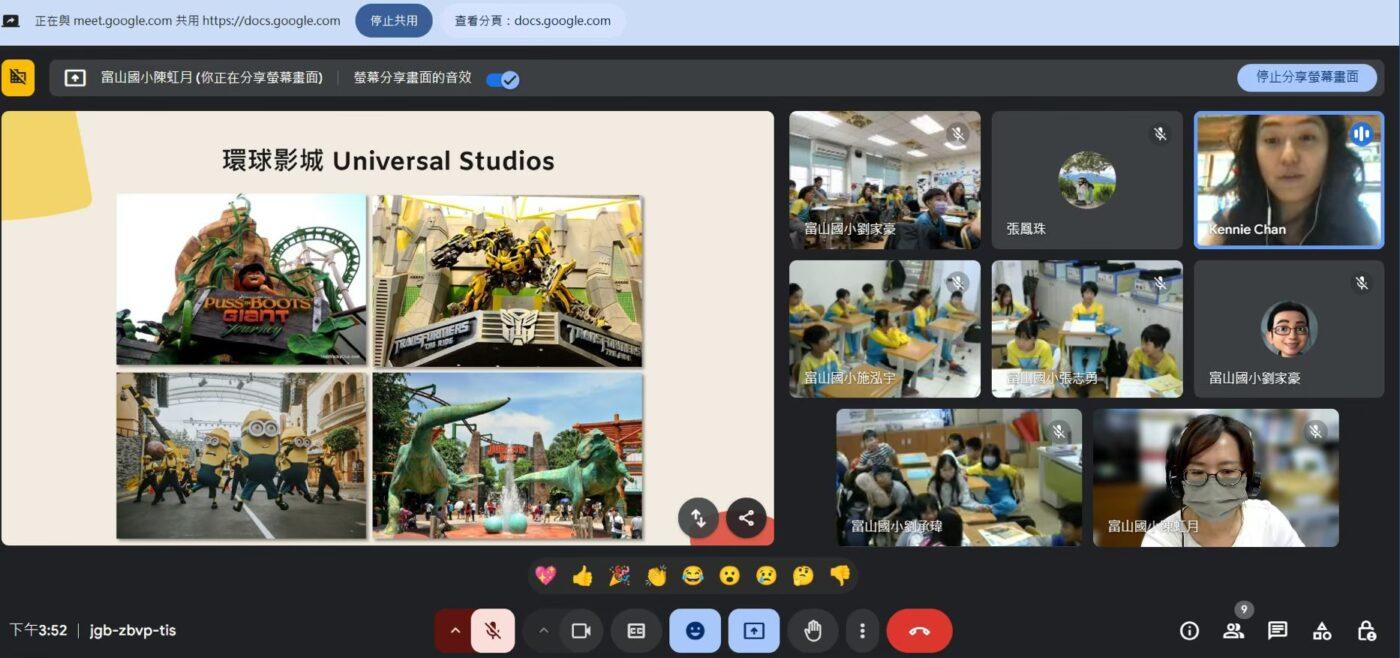Click stop sharing in browser bar
The image size is (1400, 658).
point(394,20)
